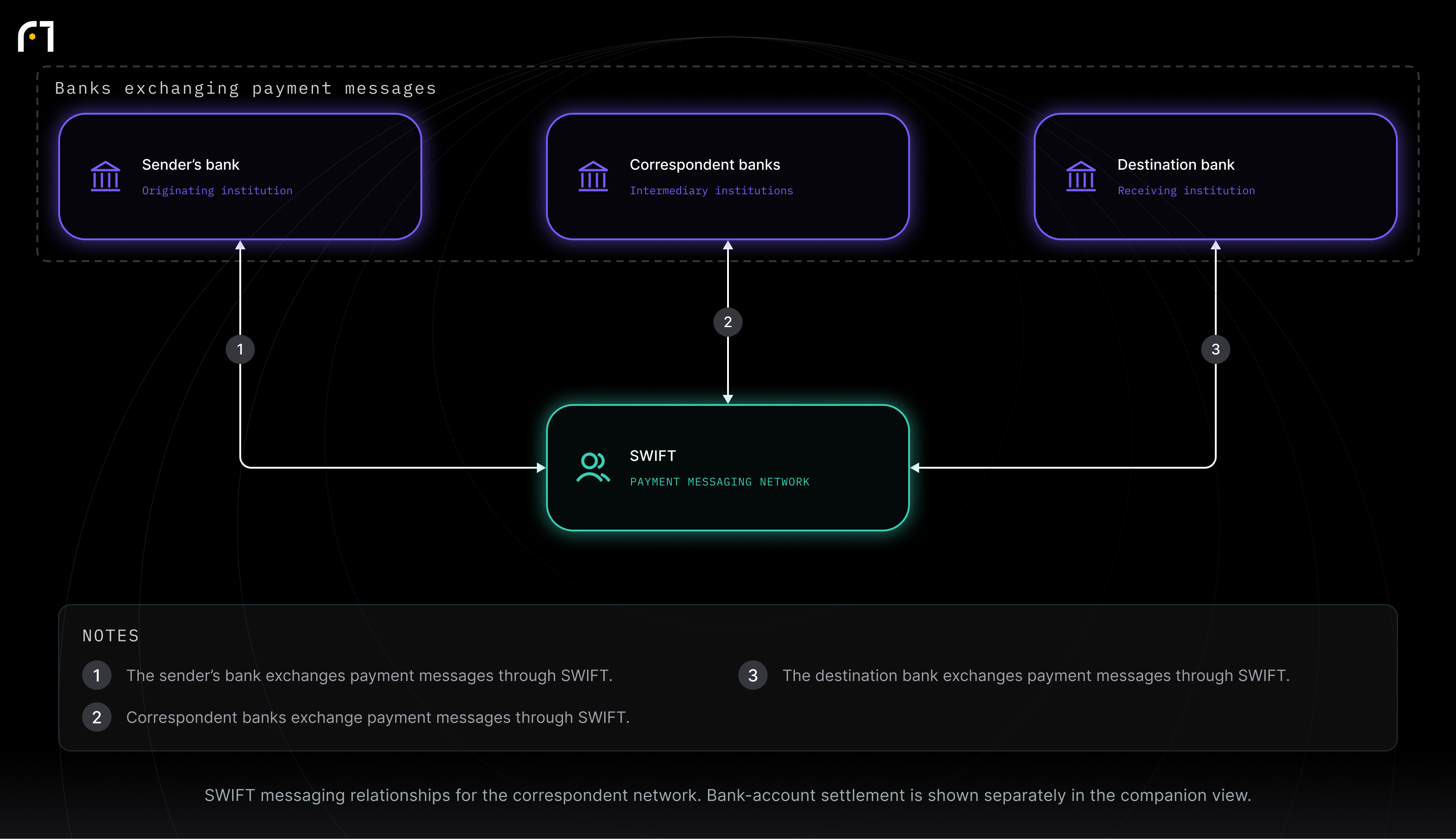Click the 'Correspondent banks' title
Screen dimensions: 1456x839
pos(705,165)
